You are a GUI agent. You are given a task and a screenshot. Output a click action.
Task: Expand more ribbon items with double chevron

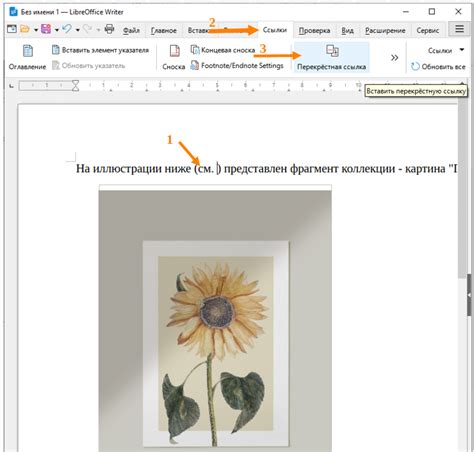point(394,58)
